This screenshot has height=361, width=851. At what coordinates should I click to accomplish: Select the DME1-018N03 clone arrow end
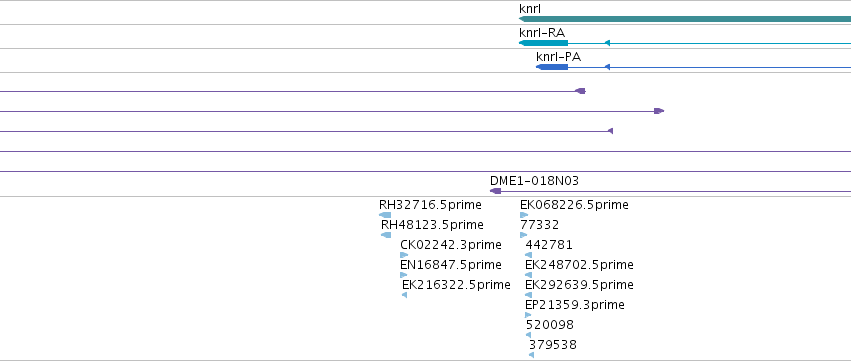[x=495, y=191]
